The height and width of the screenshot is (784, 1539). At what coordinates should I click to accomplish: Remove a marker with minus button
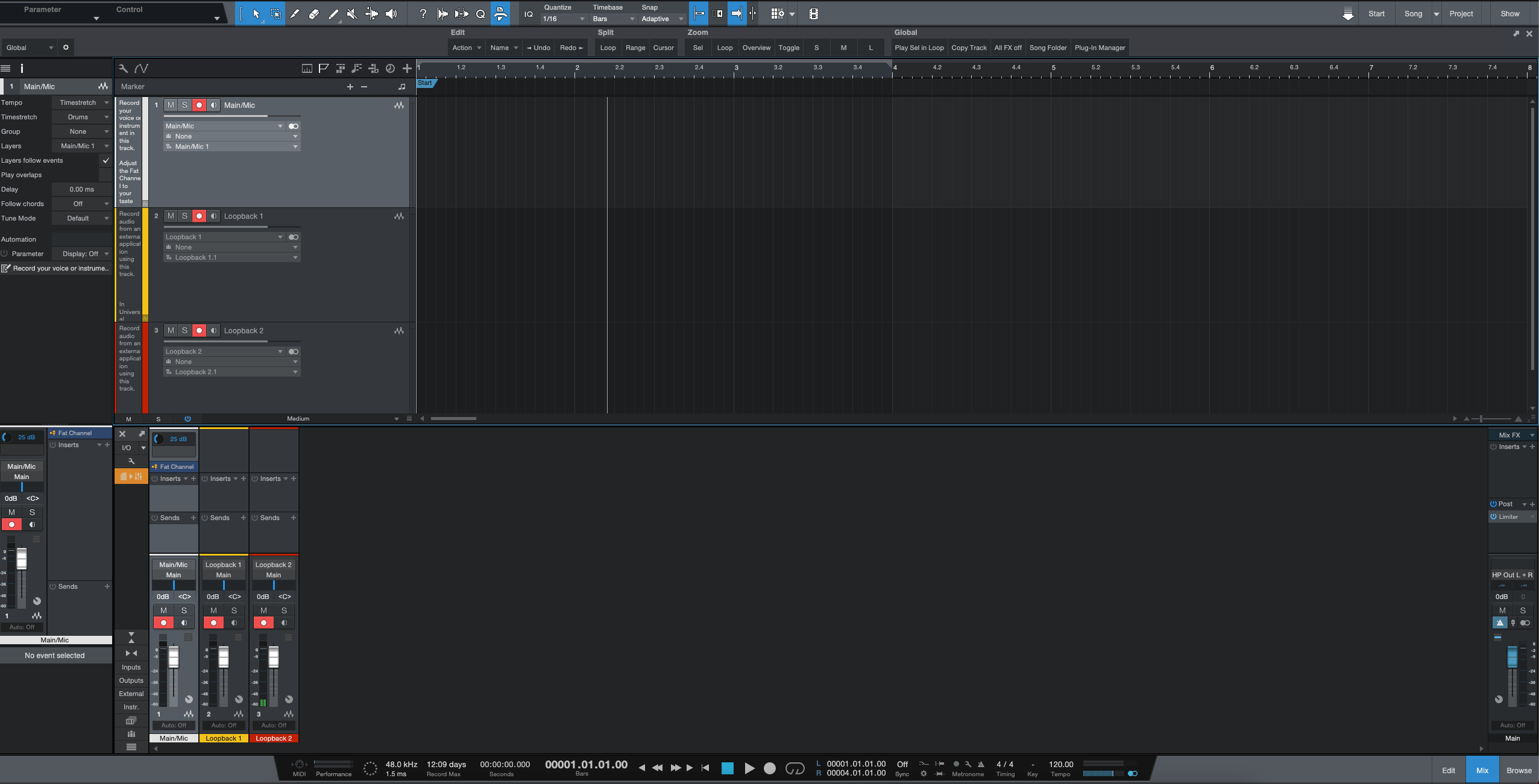click(x=364, y=87)
